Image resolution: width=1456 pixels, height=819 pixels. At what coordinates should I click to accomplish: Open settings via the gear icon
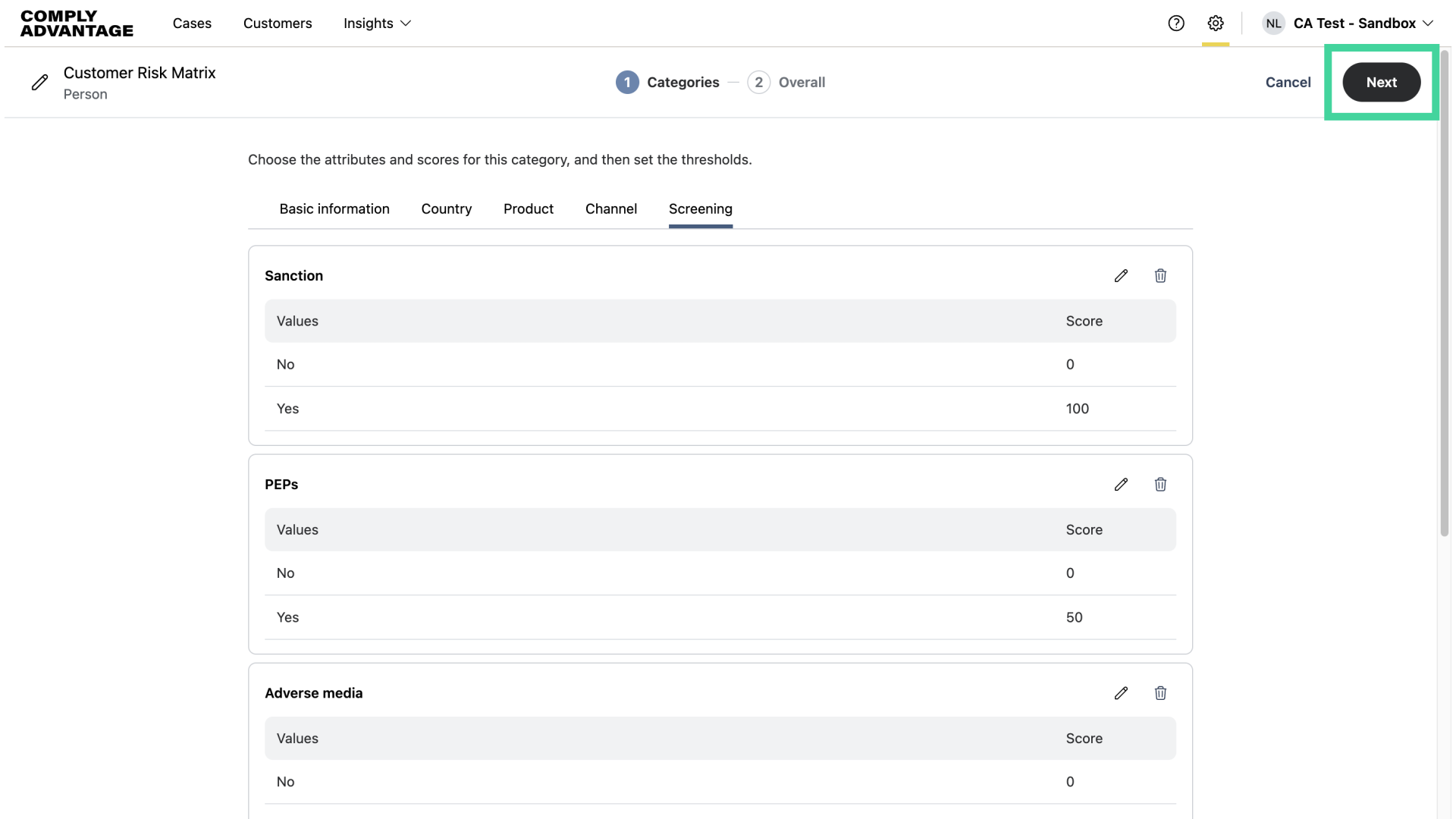[1216, 24]
